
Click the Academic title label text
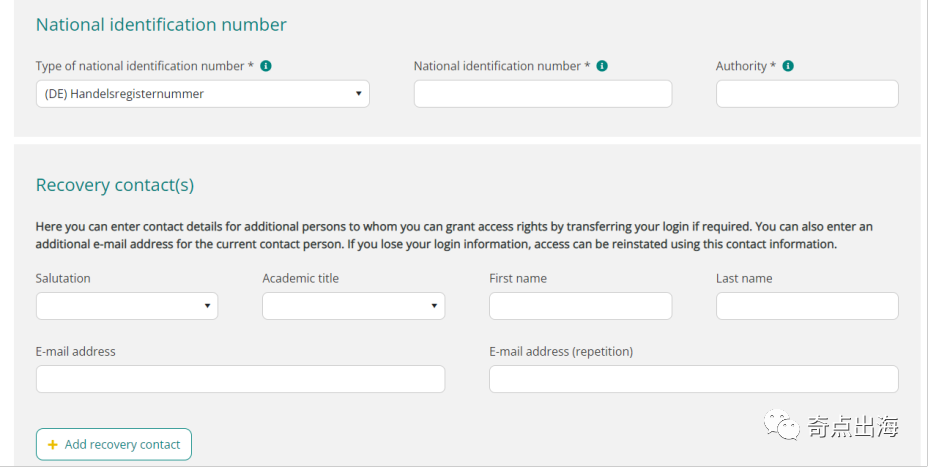click(300, 278)
